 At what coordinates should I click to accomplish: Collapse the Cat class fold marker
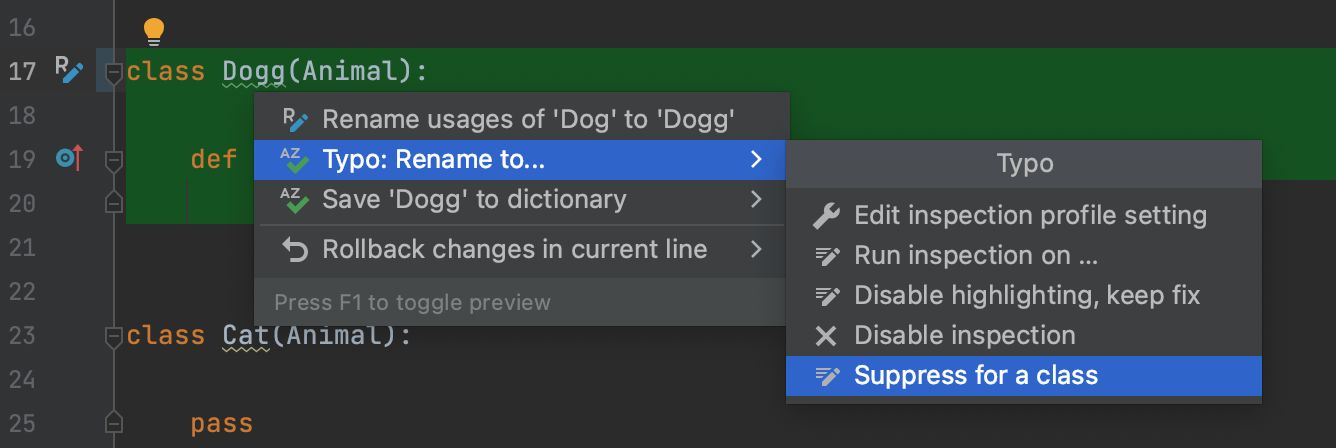(x=114, y=336)
